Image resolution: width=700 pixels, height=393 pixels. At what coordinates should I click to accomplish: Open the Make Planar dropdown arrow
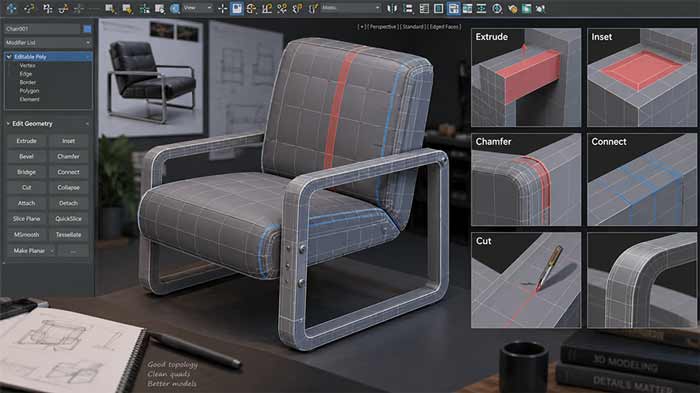[x=52, y=251]
